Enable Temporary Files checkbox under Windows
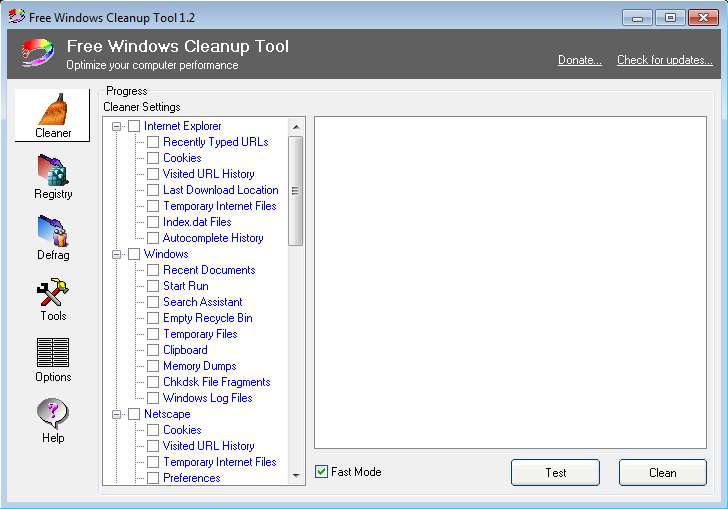 pyautogui.click(x=153, y=334)
